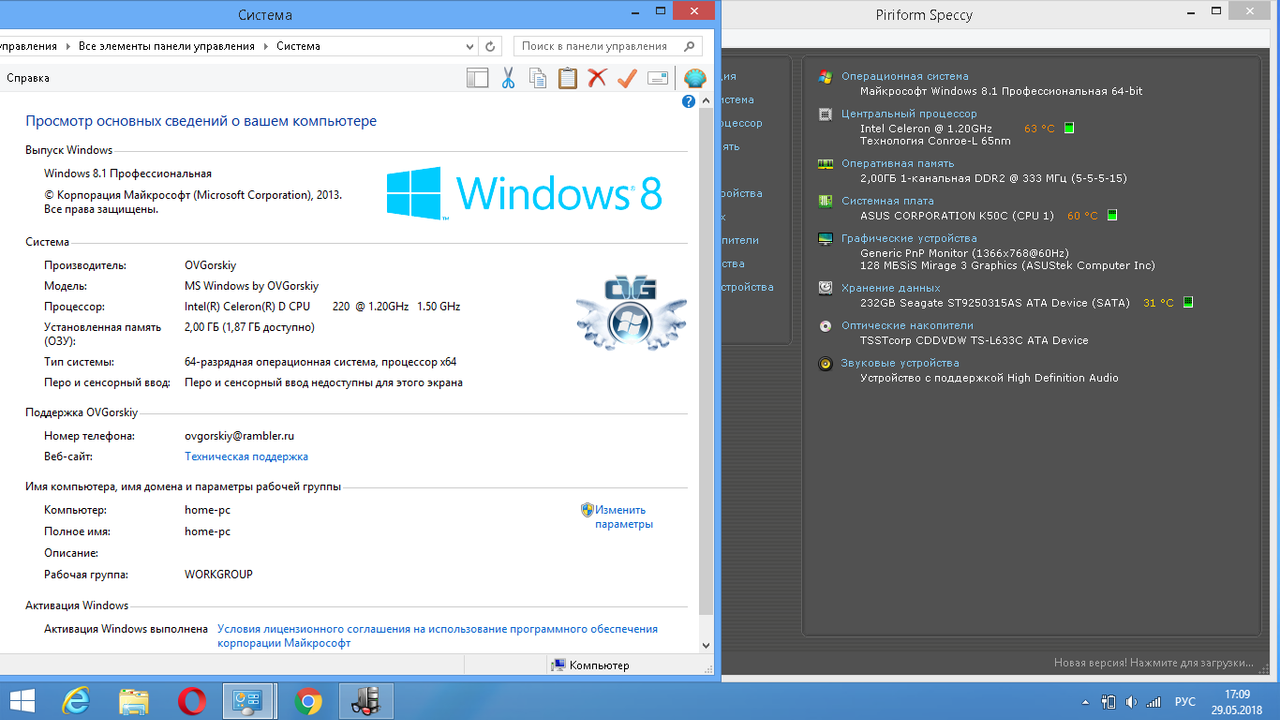Click Все элементы панели управления breadcrumb
Viewport: 1280px width, 720px height.
[166, 46]
